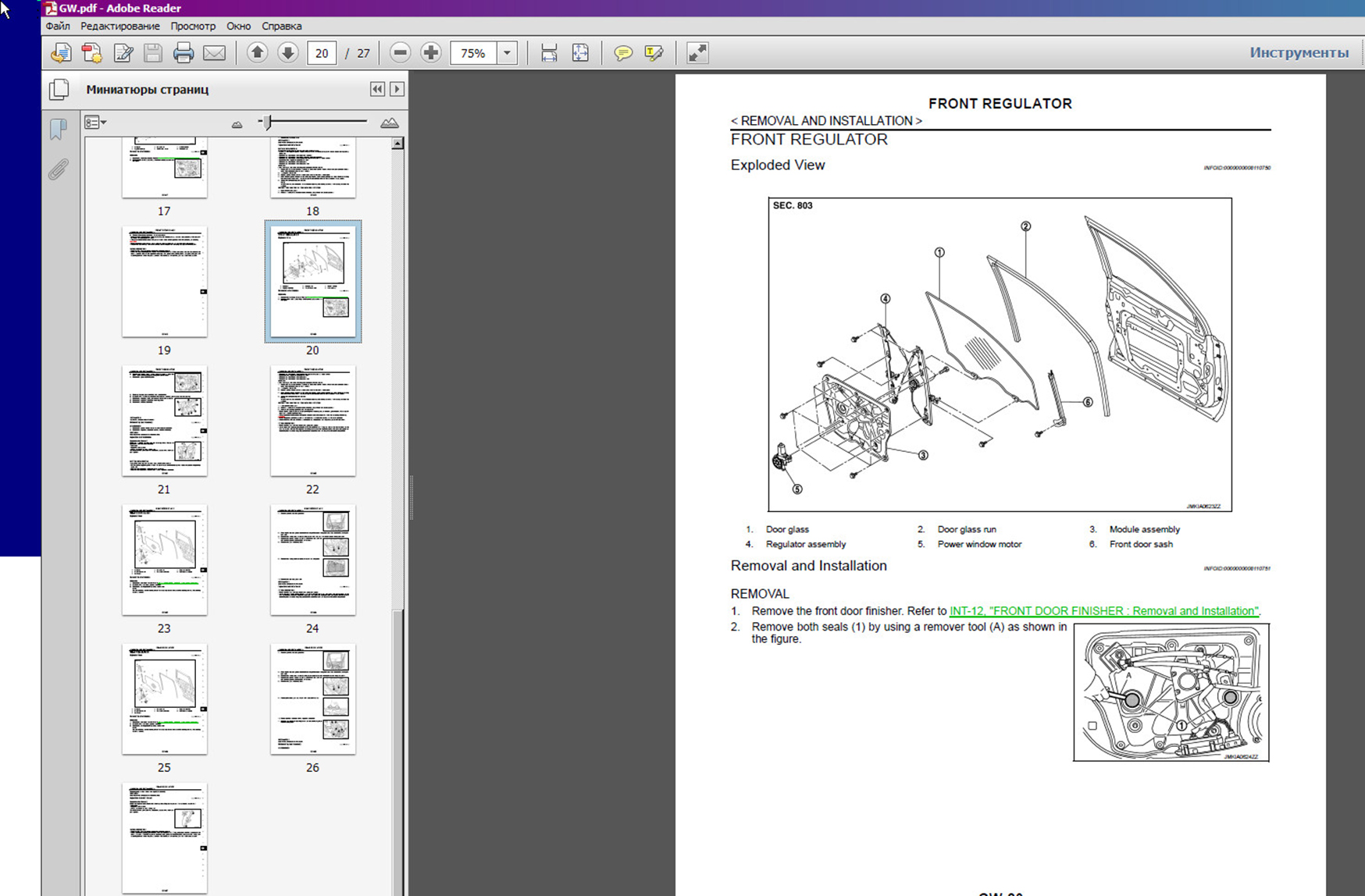Toggle fit page width scrolling mode
Viewport: 1365px width, 896px height.
click(549, 53)
